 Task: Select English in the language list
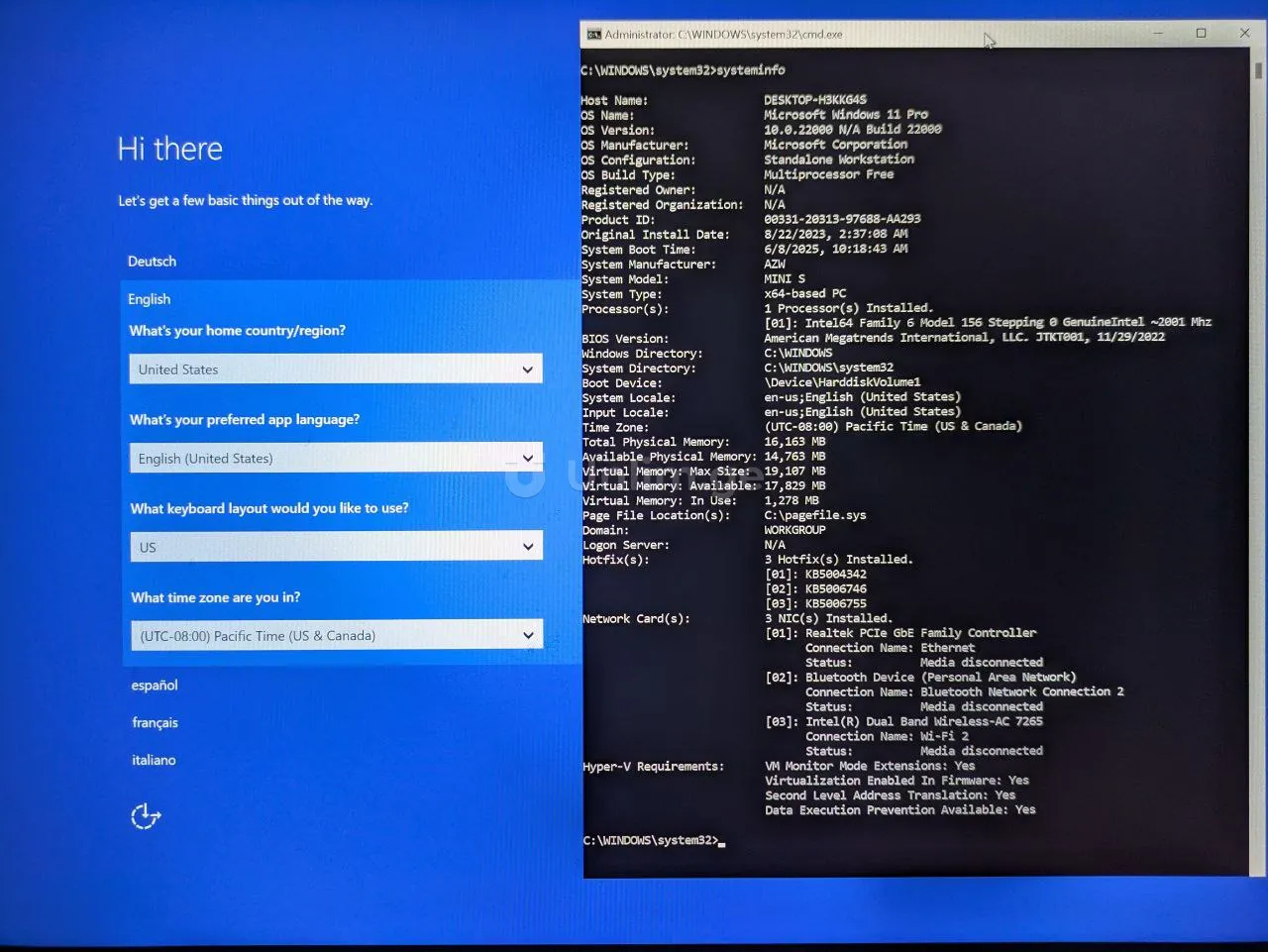pyautogui.click(x=149, y=299)
